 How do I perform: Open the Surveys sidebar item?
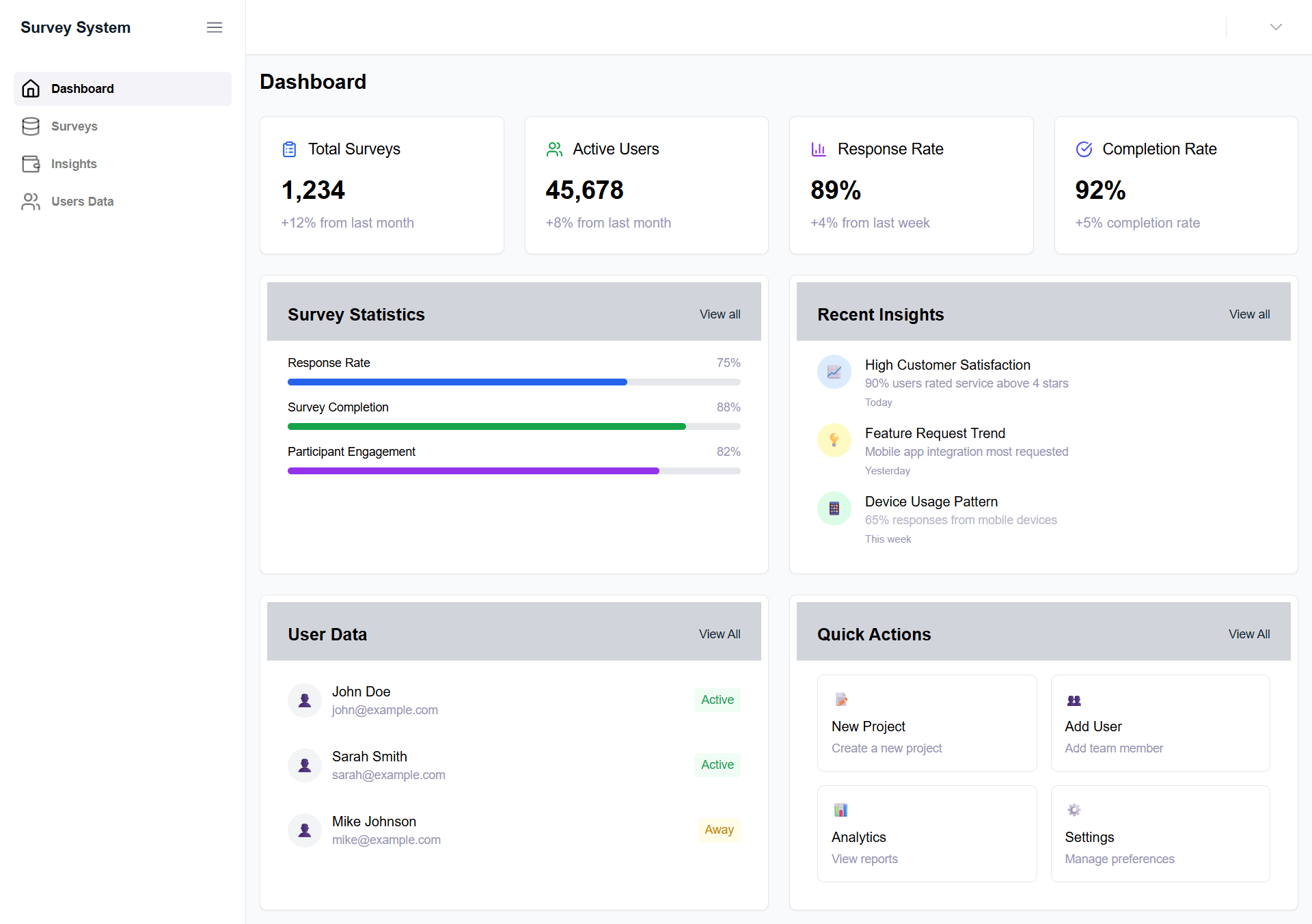click(x=74, y=126)
